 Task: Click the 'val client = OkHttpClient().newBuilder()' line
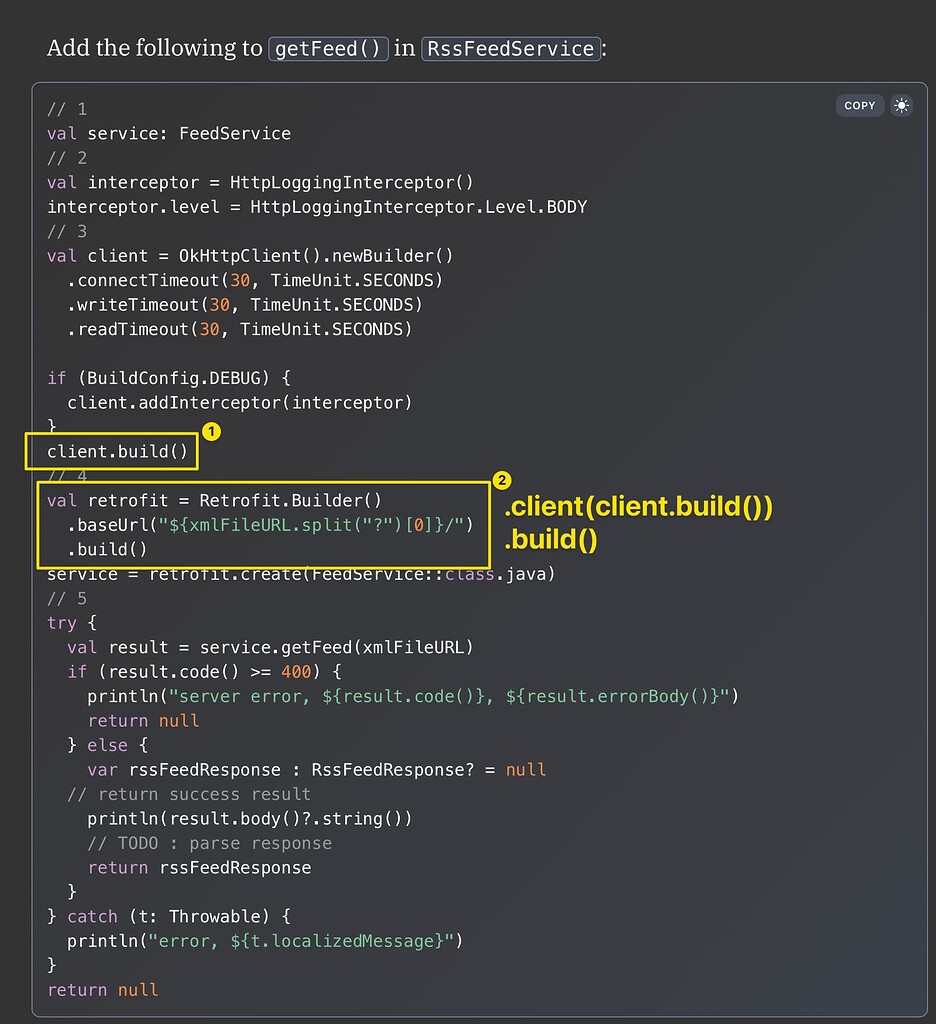pos(250,256)
